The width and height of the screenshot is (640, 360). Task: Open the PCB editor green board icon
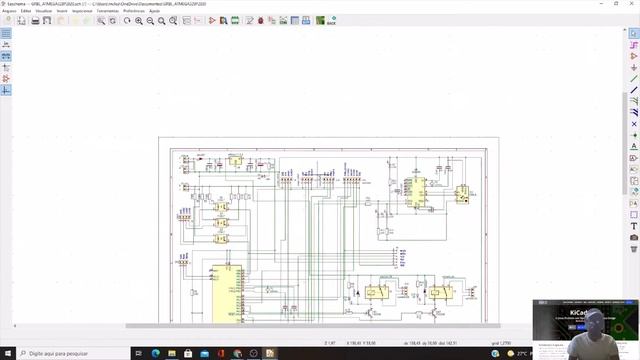click(320, 20)
